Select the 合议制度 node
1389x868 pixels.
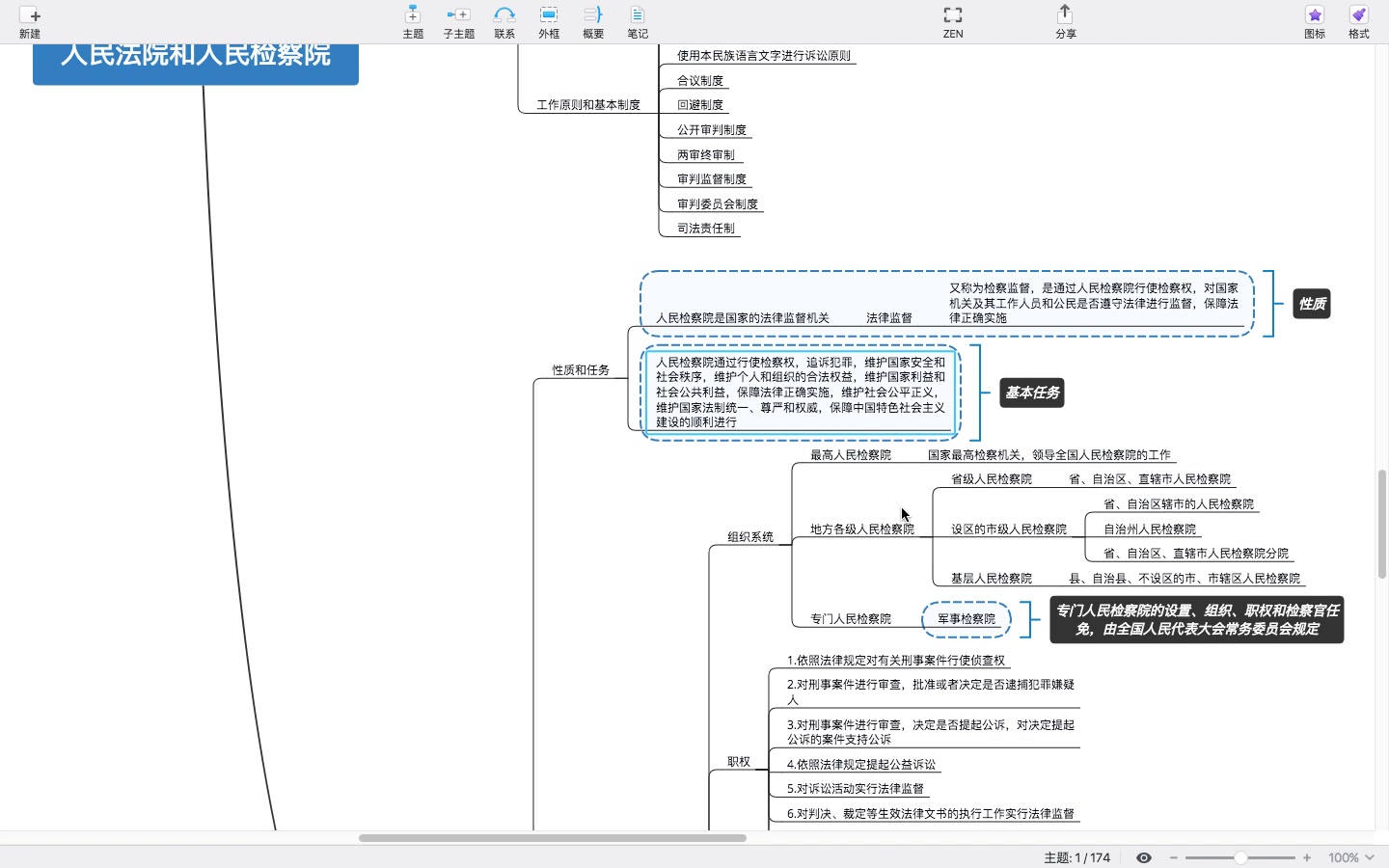700,81
